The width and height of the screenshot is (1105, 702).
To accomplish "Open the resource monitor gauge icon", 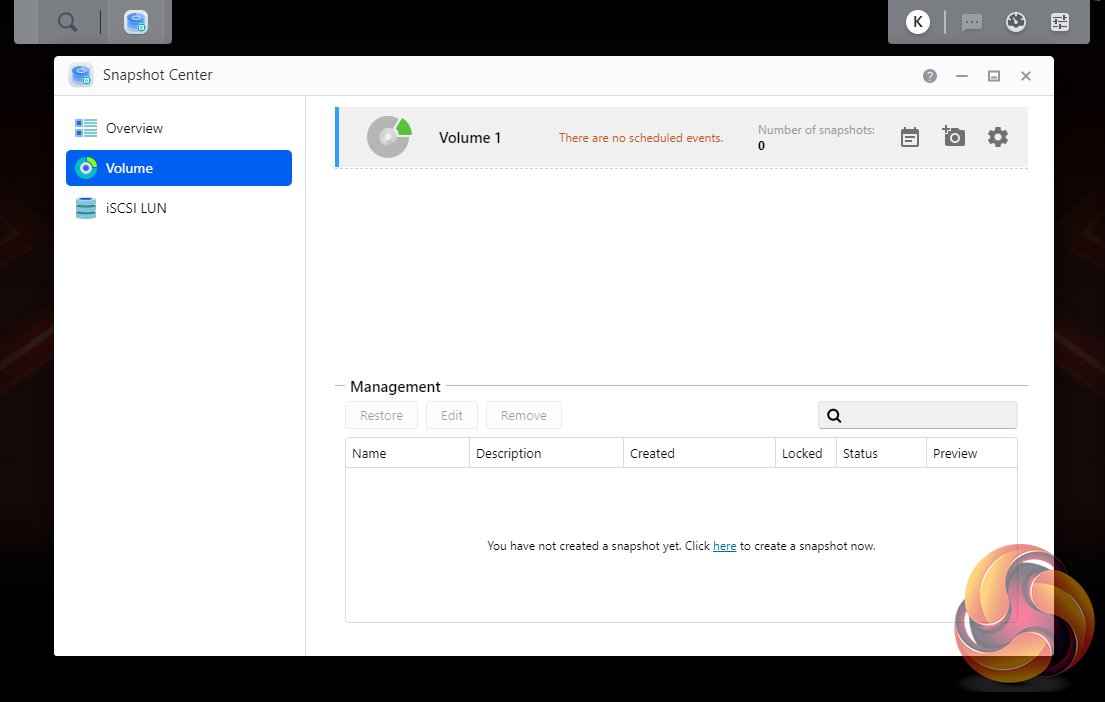I will pos(1016,22).
